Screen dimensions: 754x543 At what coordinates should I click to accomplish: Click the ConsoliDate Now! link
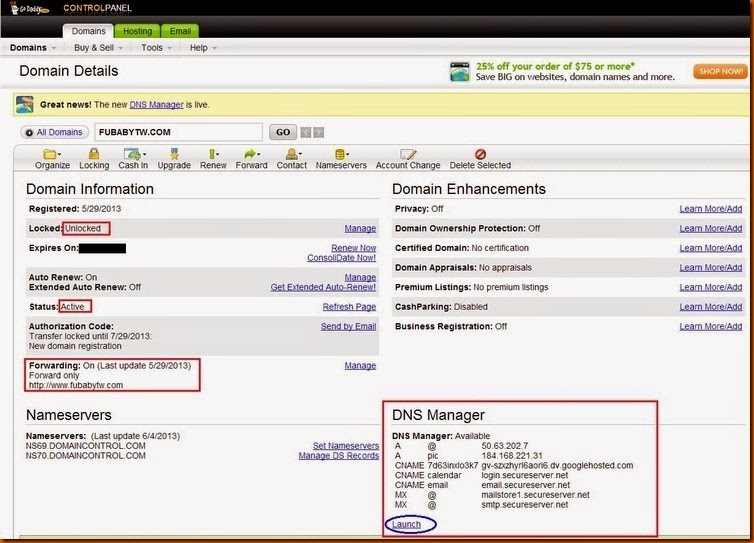tap(341, 258)
